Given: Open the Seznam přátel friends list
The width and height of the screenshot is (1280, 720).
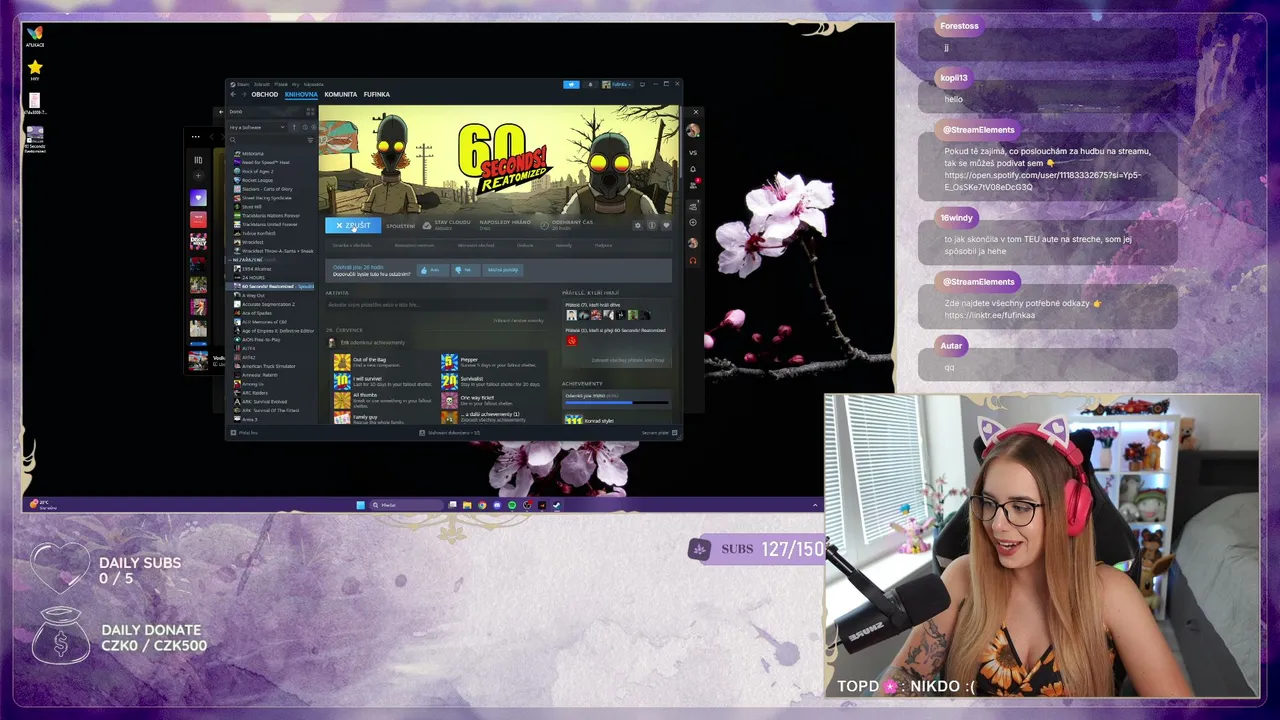Looking at the screenshot, I should tap(659, 433).
